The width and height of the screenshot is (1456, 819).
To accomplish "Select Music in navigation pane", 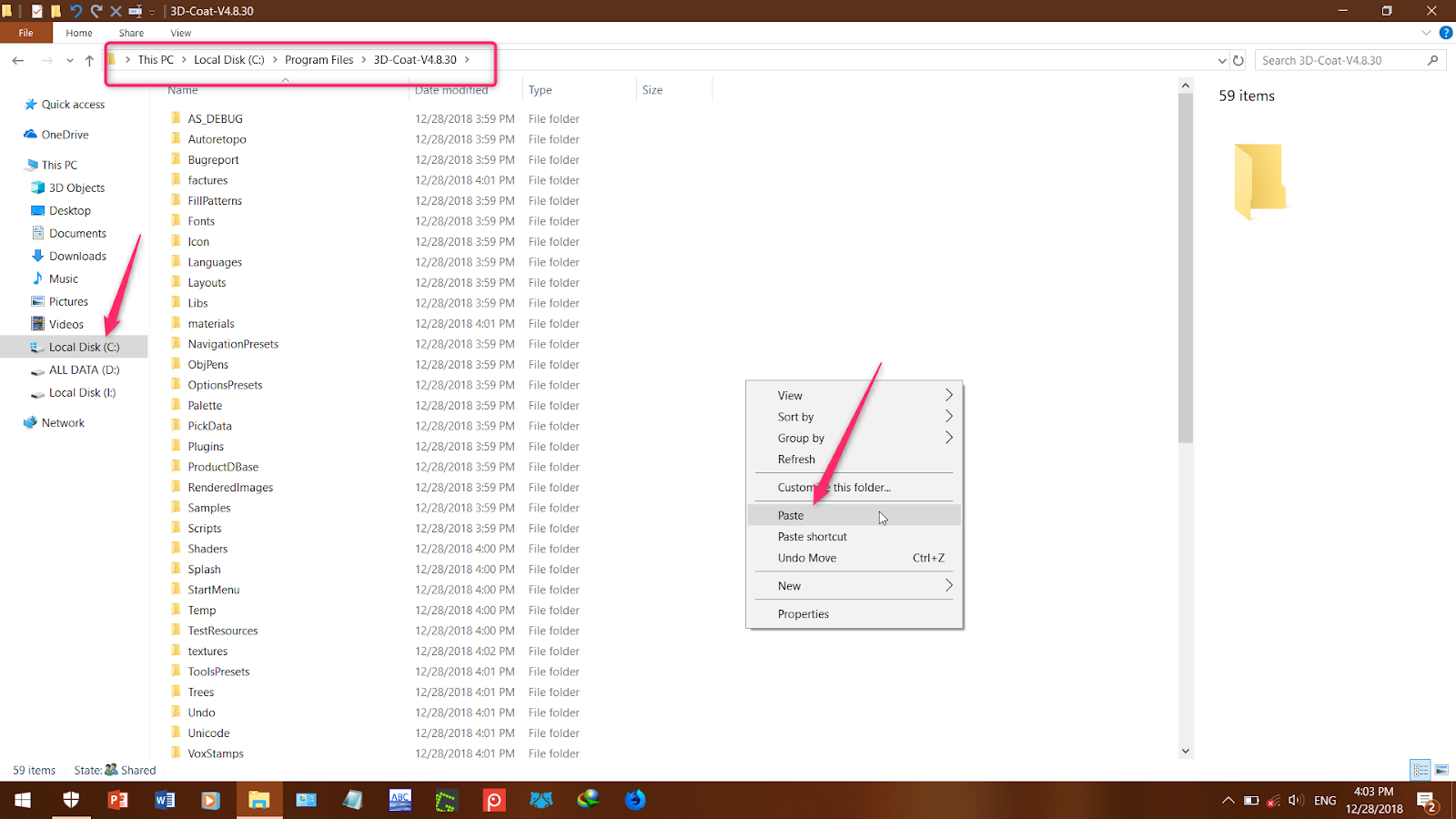I will [63, 278].
